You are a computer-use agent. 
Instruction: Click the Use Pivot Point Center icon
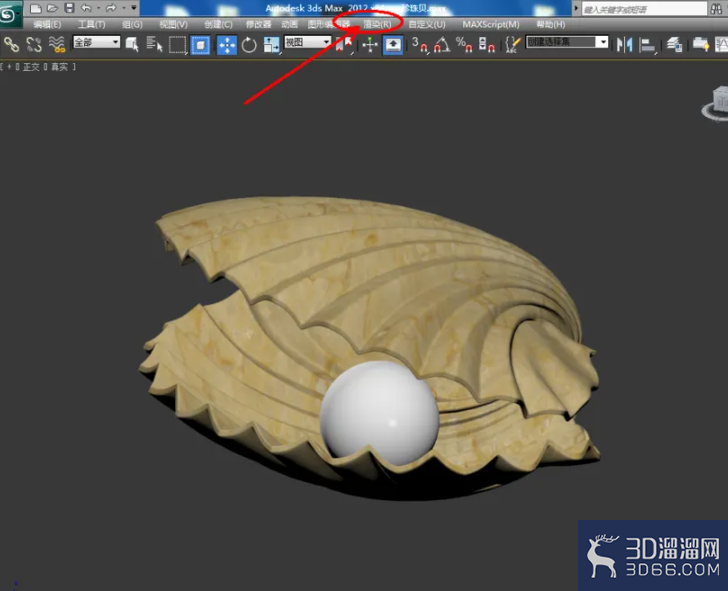pos(344,45)
